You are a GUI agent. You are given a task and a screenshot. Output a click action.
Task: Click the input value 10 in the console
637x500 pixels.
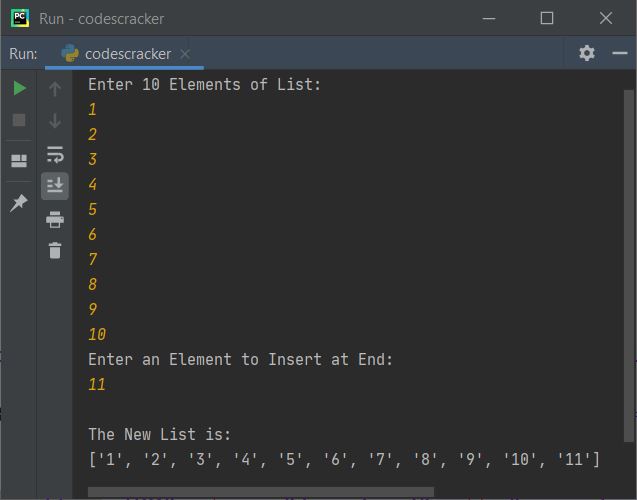97,334
